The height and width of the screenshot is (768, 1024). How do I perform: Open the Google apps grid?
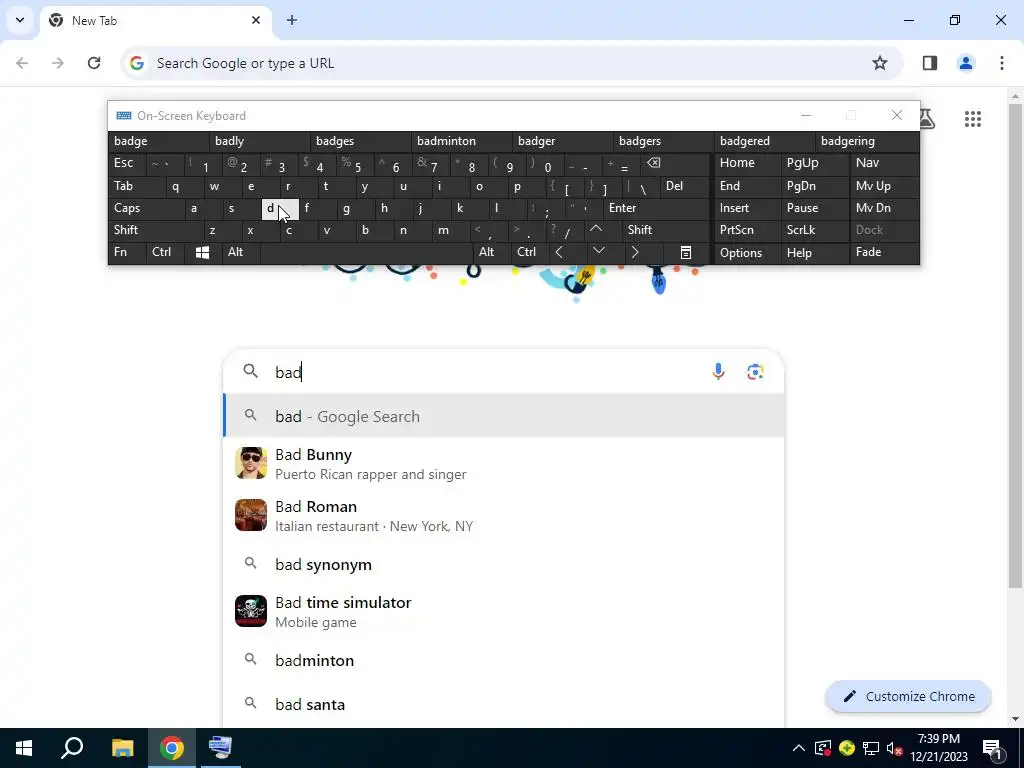pos(972,119)
